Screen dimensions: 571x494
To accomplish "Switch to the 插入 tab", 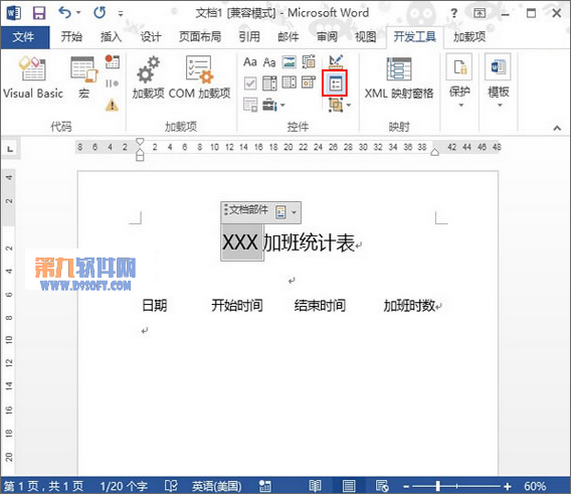I will click(111, 37).
